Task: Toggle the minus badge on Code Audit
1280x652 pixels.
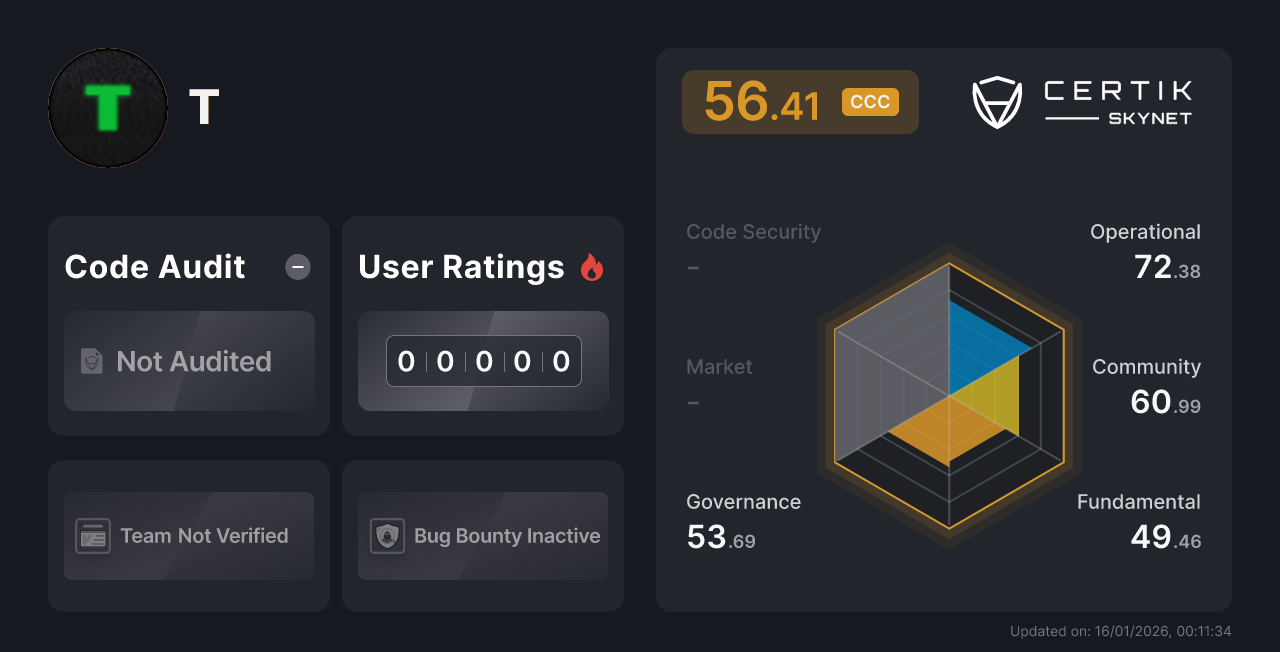Action: 297,267
